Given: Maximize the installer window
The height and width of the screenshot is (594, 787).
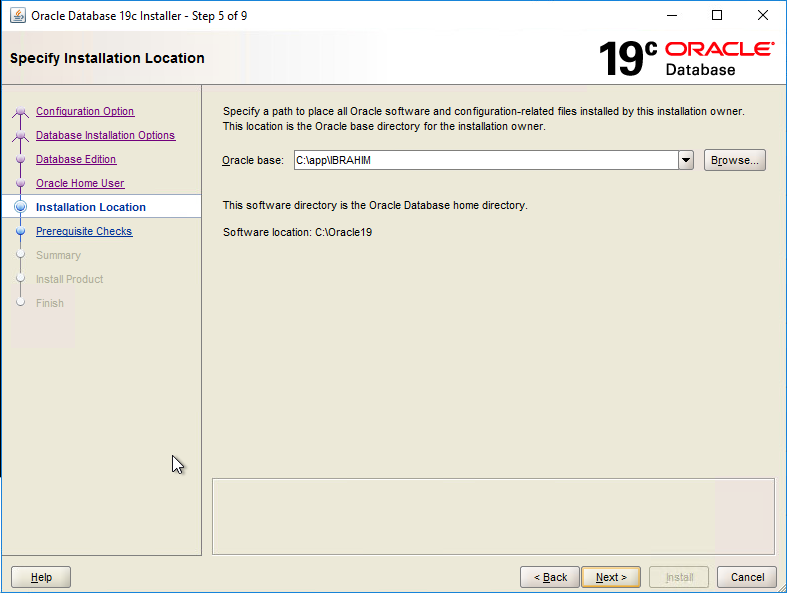Looking at the screenshot, I should tap(717, 16).
